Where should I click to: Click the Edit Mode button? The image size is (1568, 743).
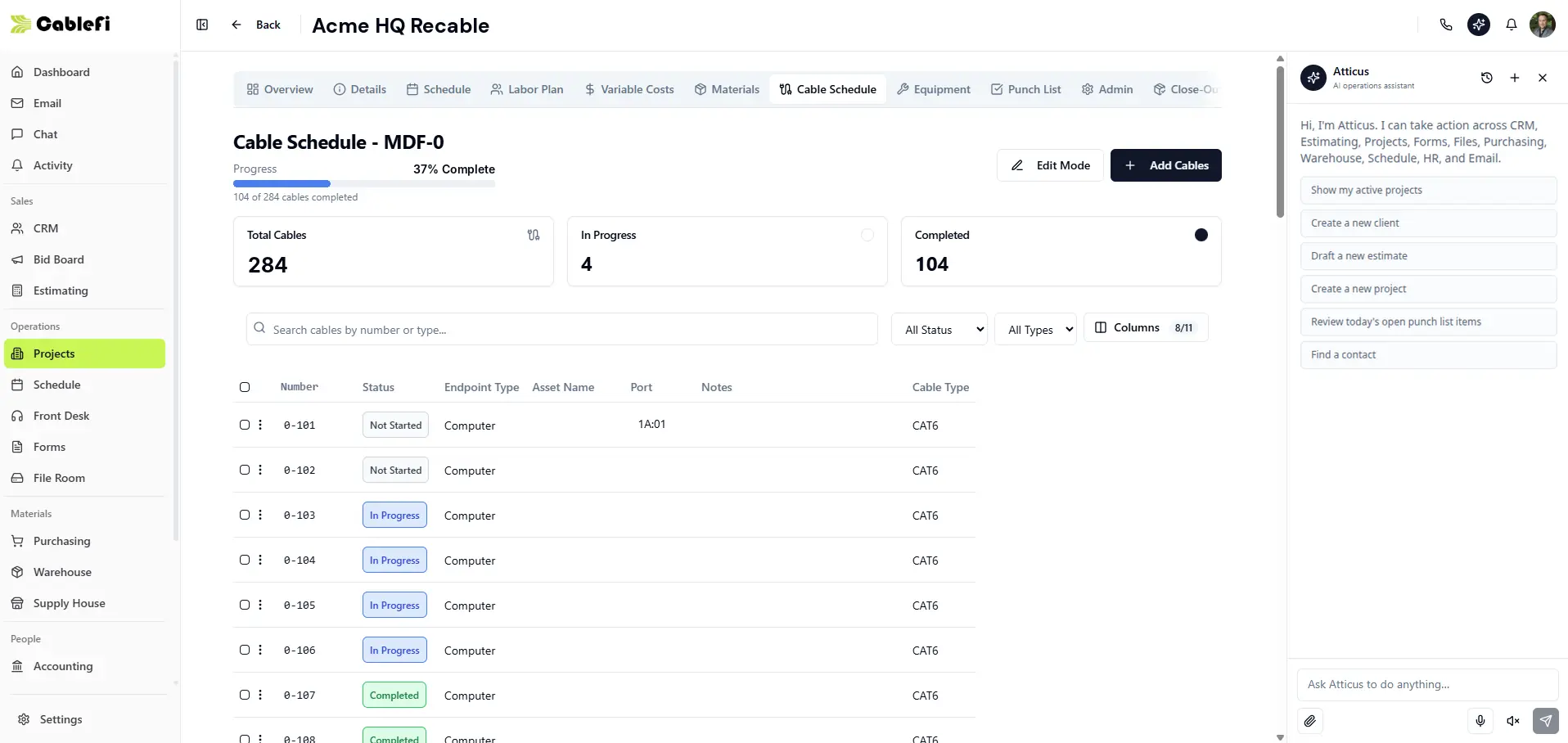coord(1050,165)
